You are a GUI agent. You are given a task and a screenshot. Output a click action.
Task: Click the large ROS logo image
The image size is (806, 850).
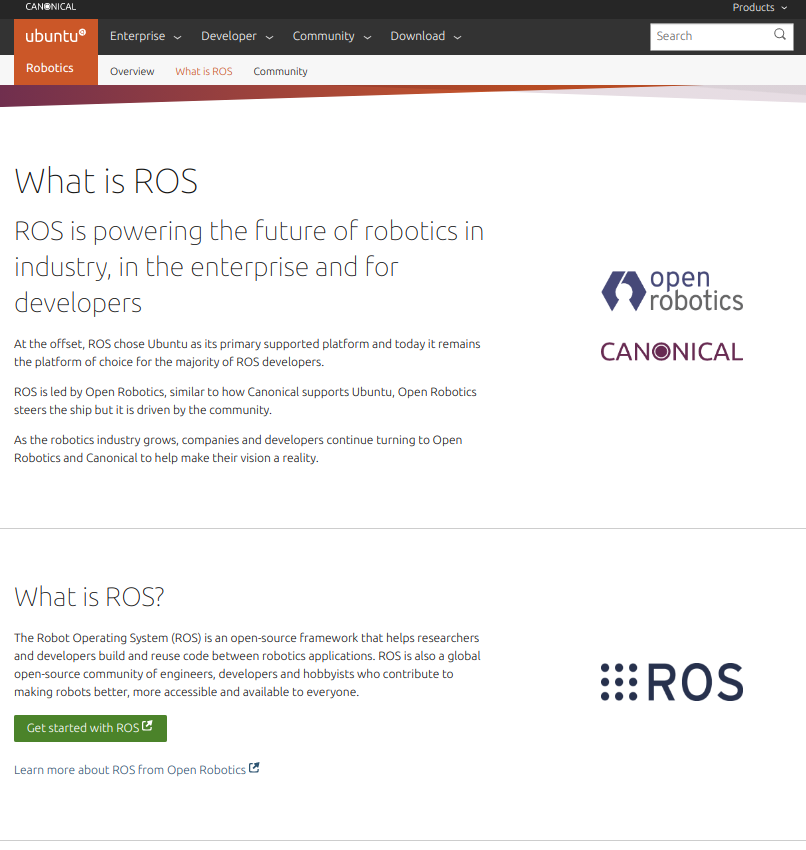coord(671,681)
